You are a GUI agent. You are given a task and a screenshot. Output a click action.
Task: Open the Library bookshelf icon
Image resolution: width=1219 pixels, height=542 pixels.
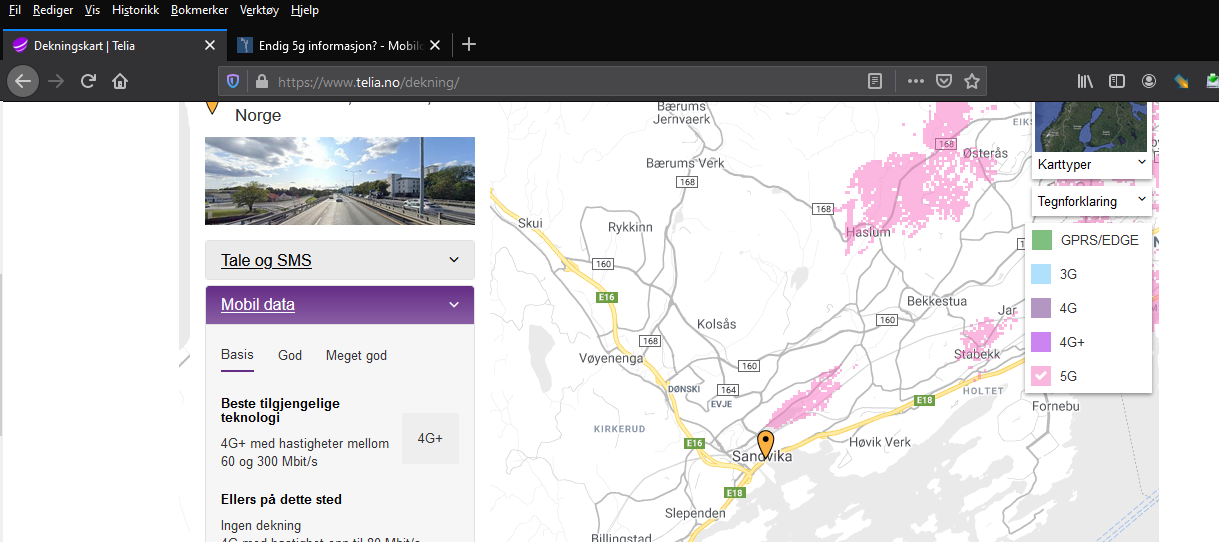pos(1085,81)
